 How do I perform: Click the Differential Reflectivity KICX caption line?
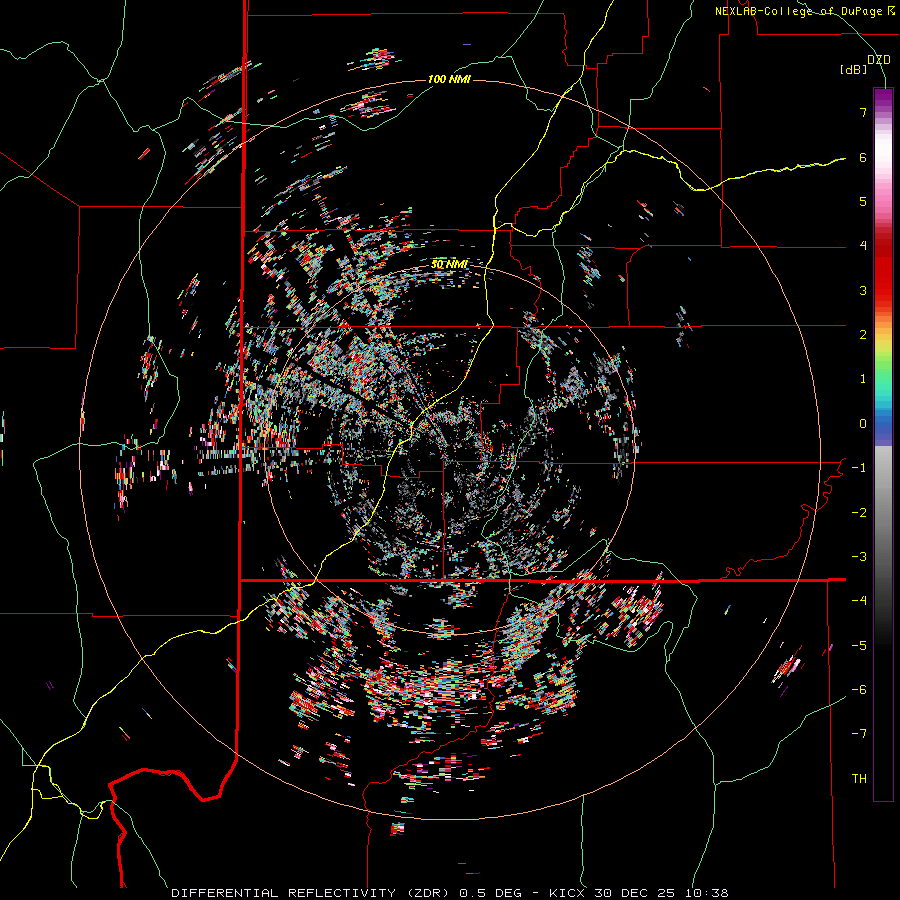(450, 893)
